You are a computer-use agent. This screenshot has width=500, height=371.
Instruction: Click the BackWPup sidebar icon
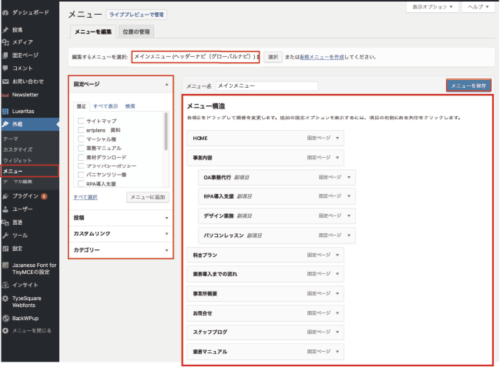[5, 318]
